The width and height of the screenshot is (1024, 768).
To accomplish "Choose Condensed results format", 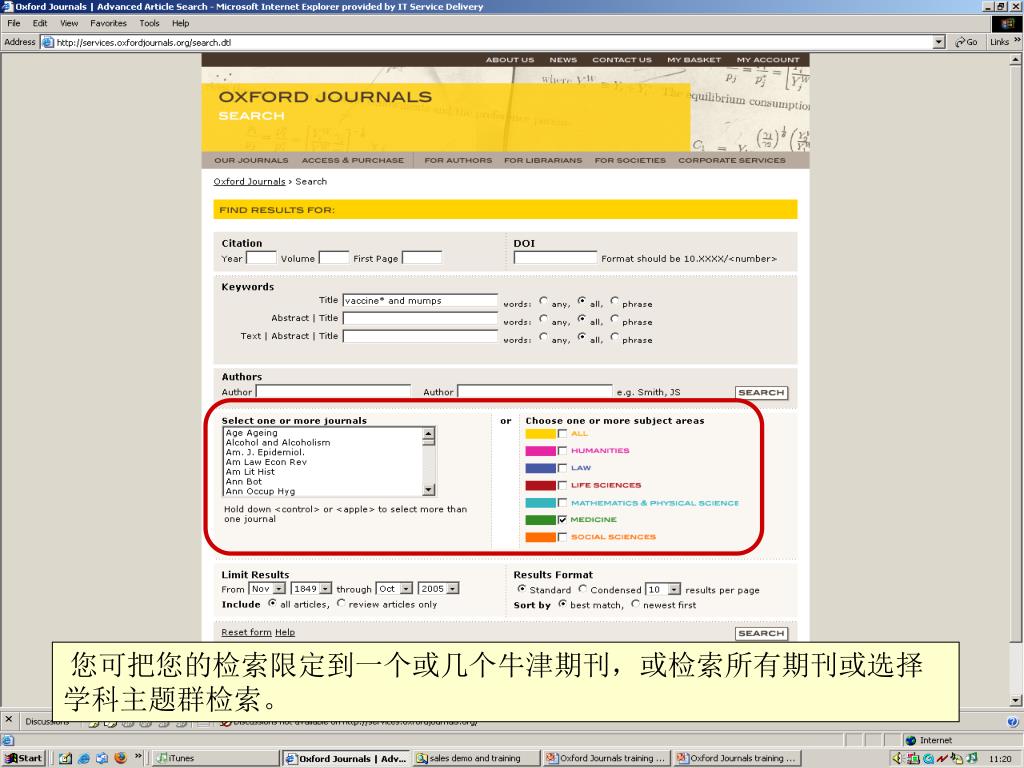I will click(x=583, y=589).
